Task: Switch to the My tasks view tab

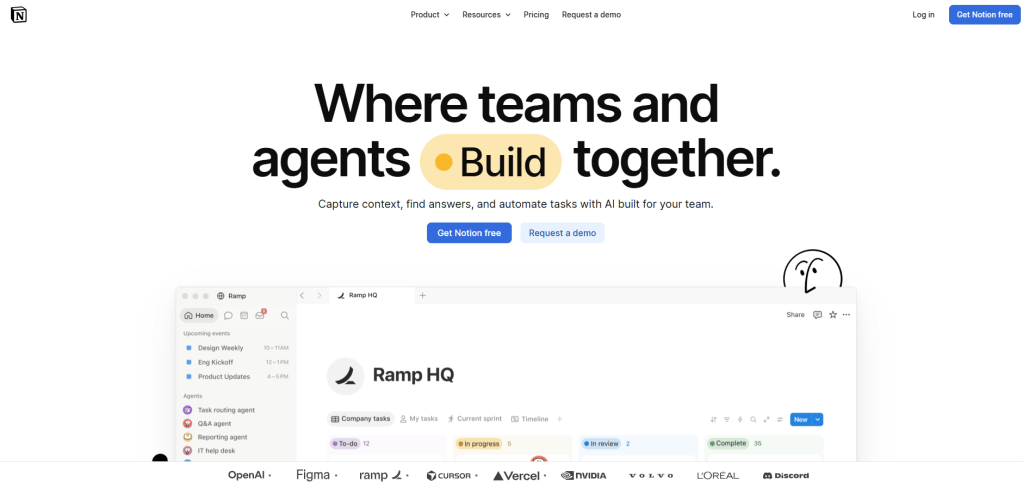Action: point(419,419)
